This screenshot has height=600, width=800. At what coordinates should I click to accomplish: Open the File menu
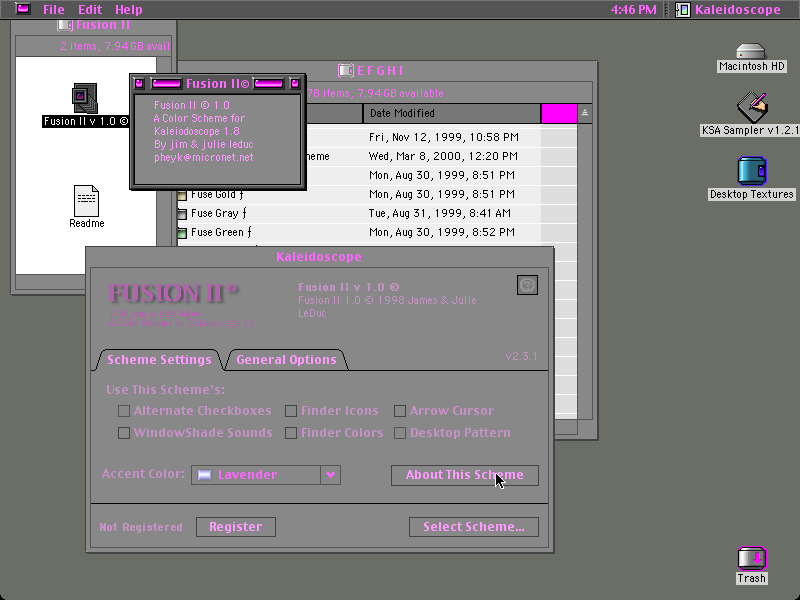coord(53,9)
